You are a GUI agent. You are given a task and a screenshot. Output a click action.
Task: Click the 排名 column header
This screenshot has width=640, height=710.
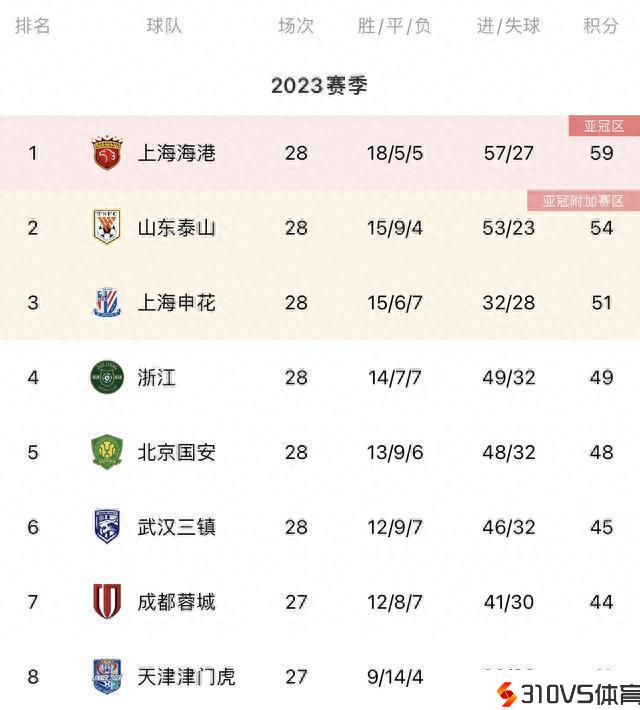coord(33,26)
